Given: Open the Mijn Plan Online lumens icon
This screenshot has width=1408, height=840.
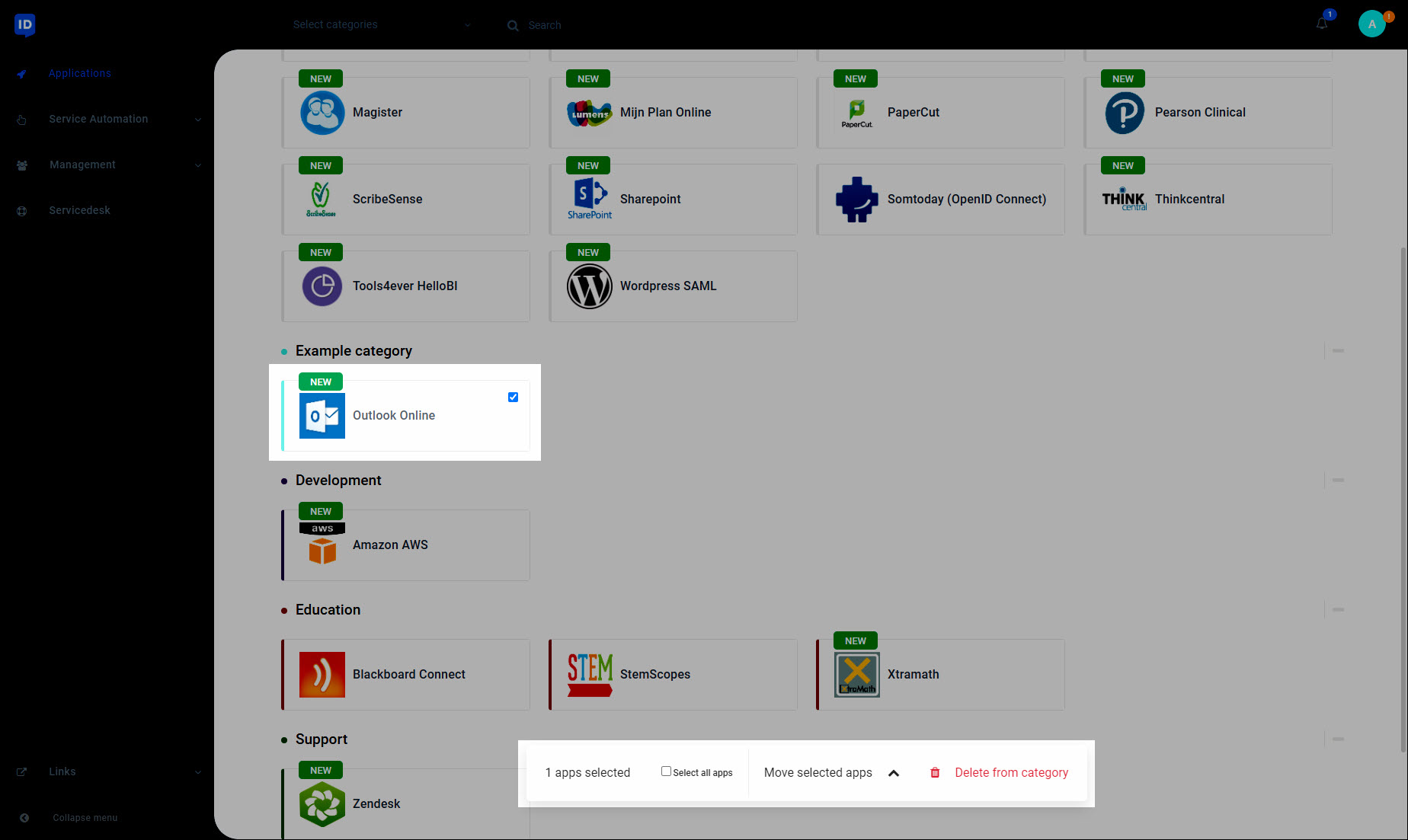Looking at the screenshot, I should [590, 113].
